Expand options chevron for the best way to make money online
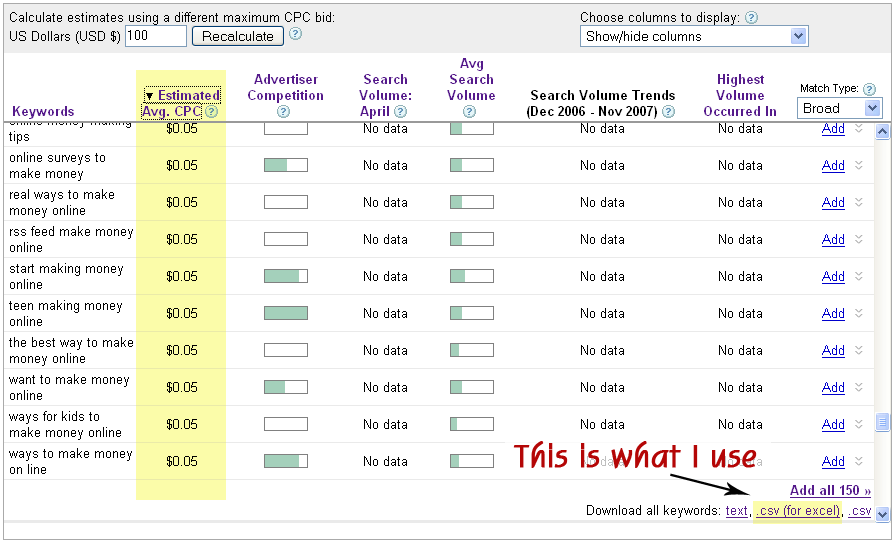The image size is (894, 542). (859, 351)
